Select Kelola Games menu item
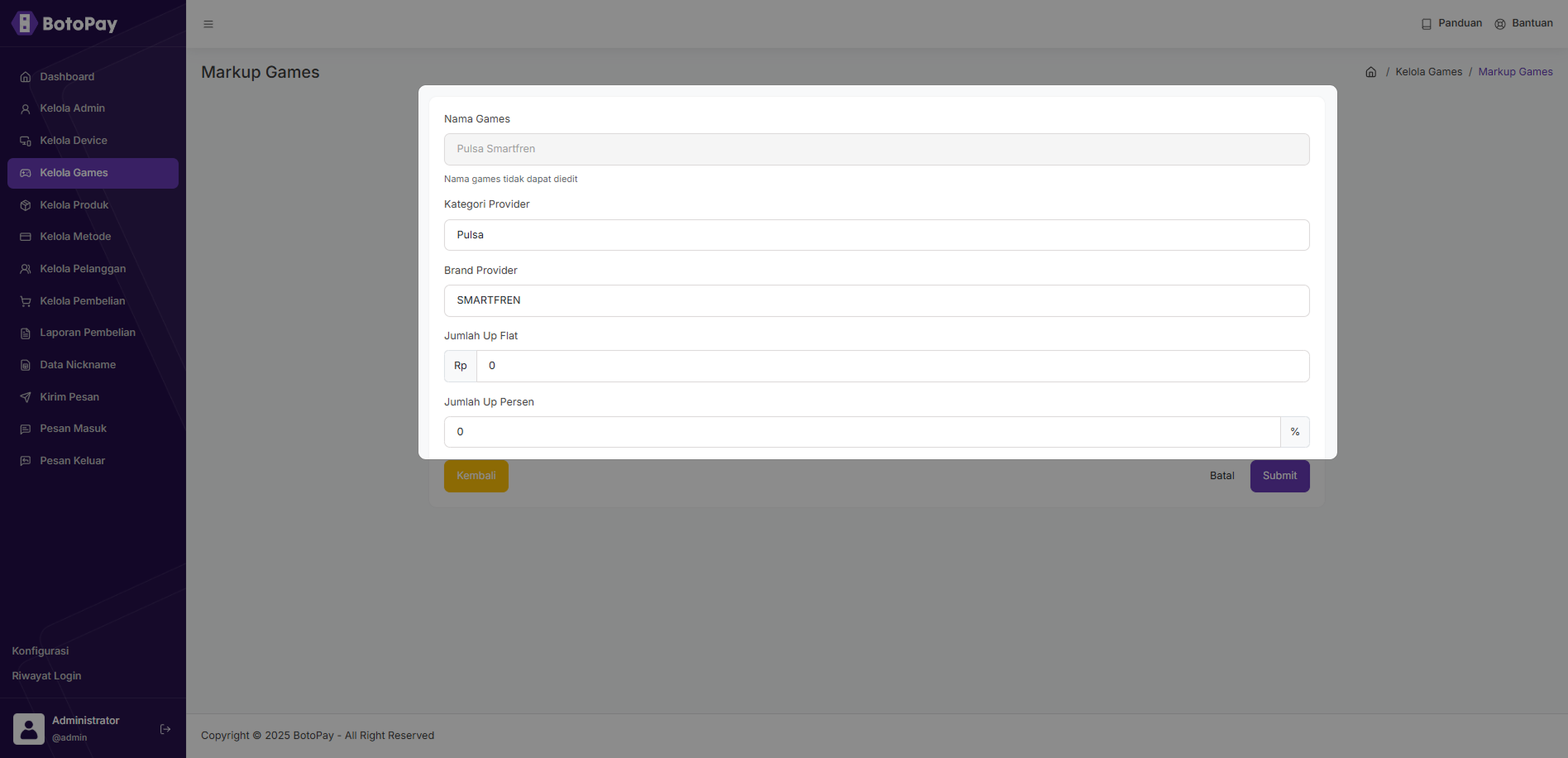The image size is (1568, 758). point(93,173)
